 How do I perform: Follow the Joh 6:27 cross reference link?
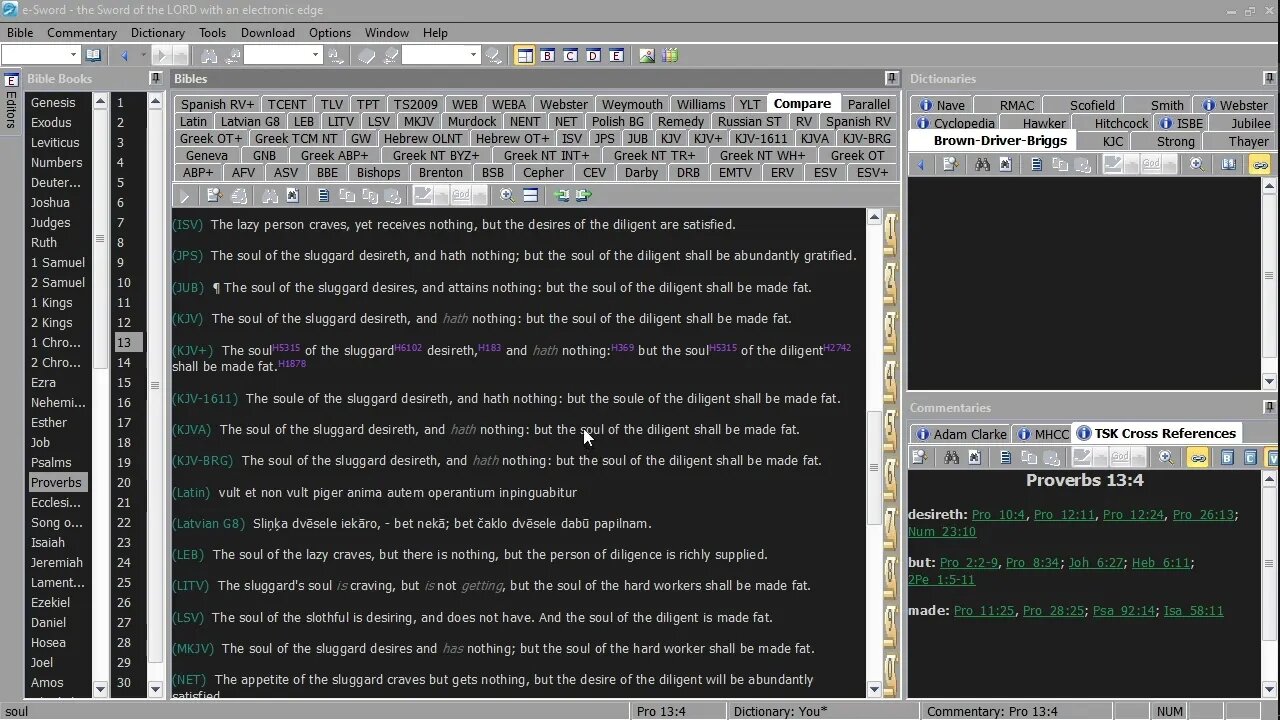click(x=1096, y=563)
